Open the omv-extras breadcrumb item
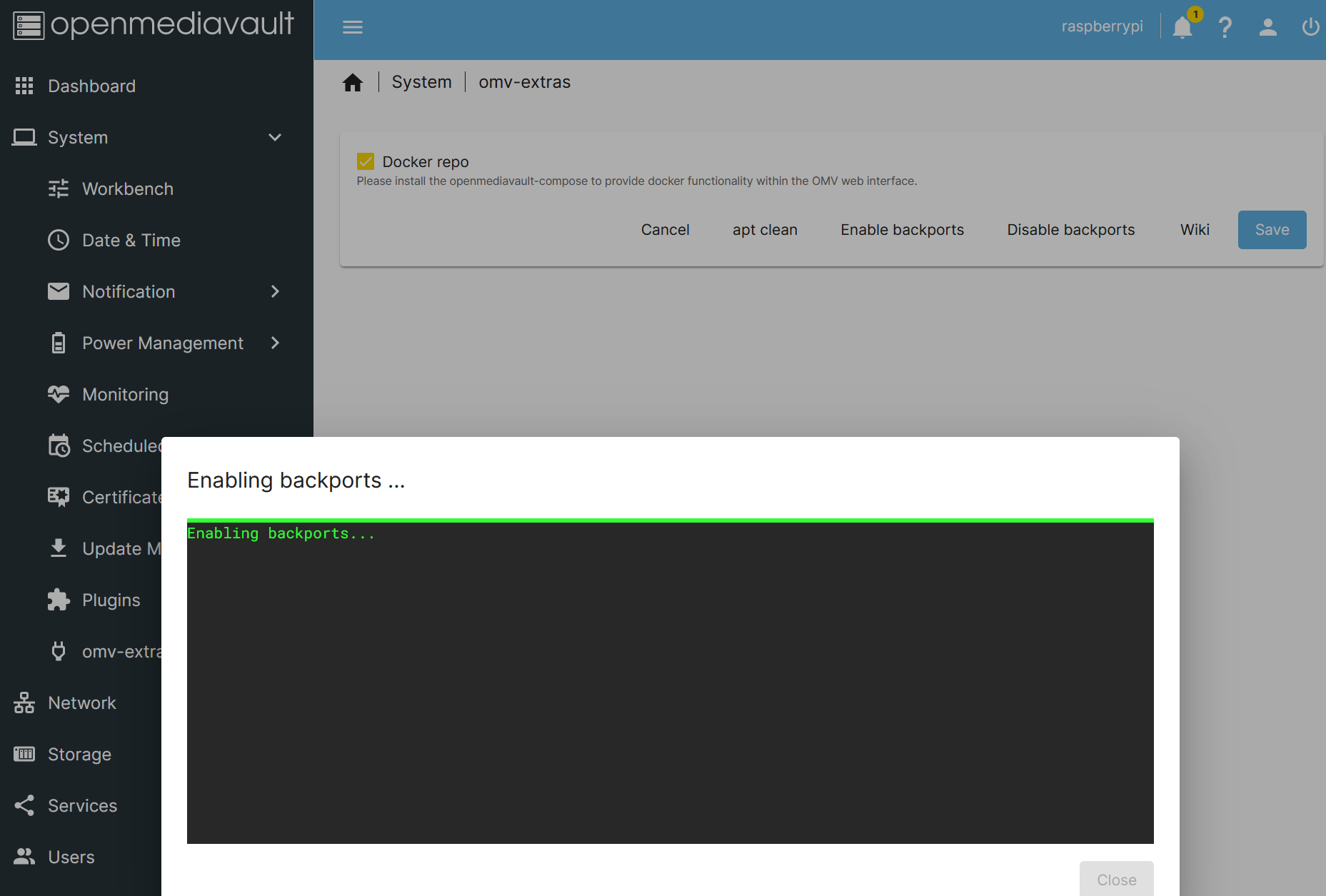1326x896 pixels. [524, 81]
